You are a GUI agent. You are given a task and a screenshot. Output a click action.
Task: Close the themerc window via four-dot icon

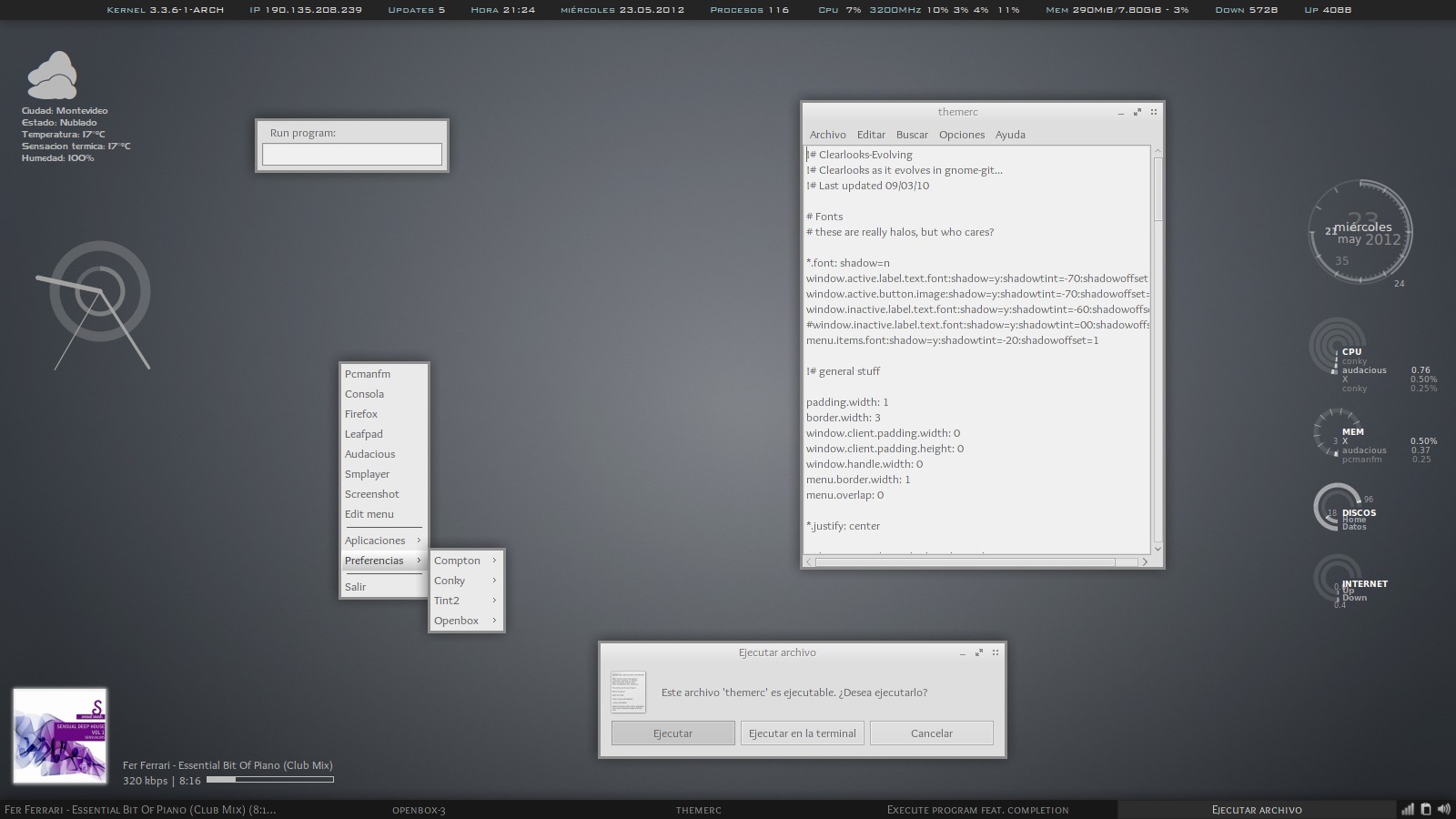[1154, 112]
